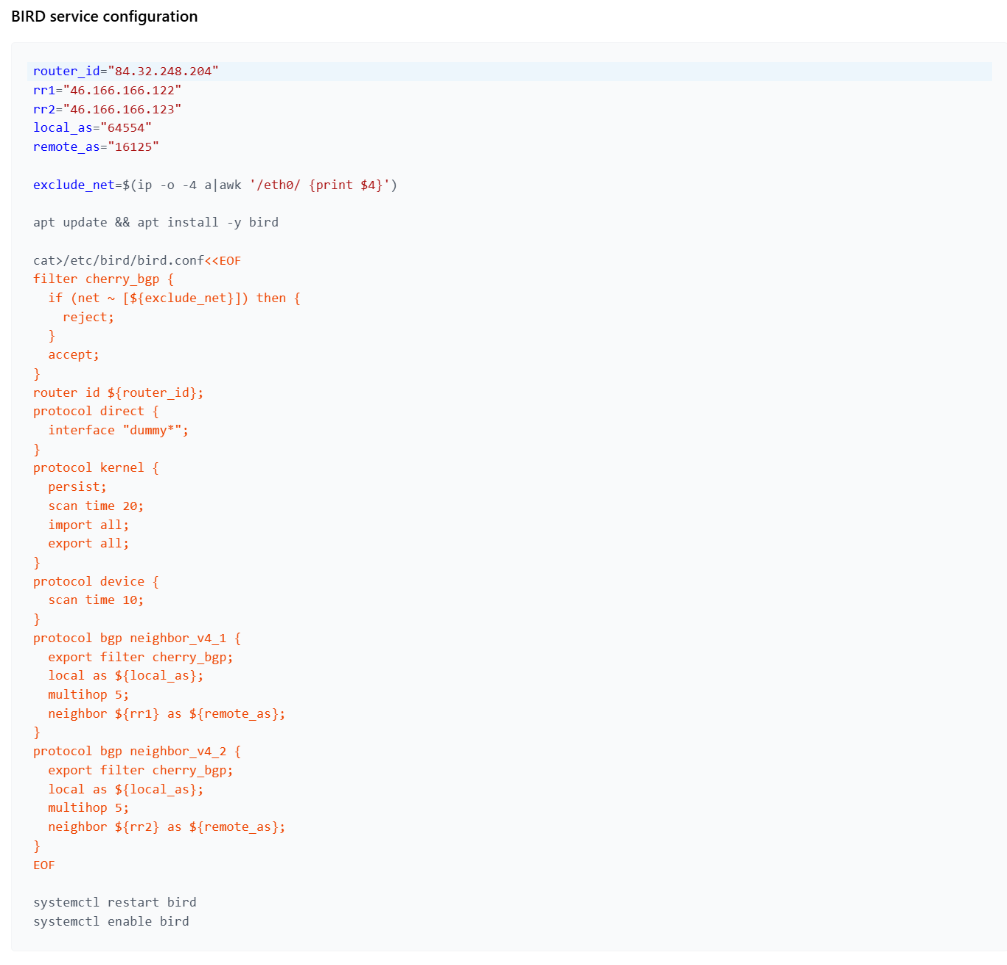This screenshot has width=1007, height=965.
Task: Click the 'scan time 20;' line
Action: pos(96,506)
